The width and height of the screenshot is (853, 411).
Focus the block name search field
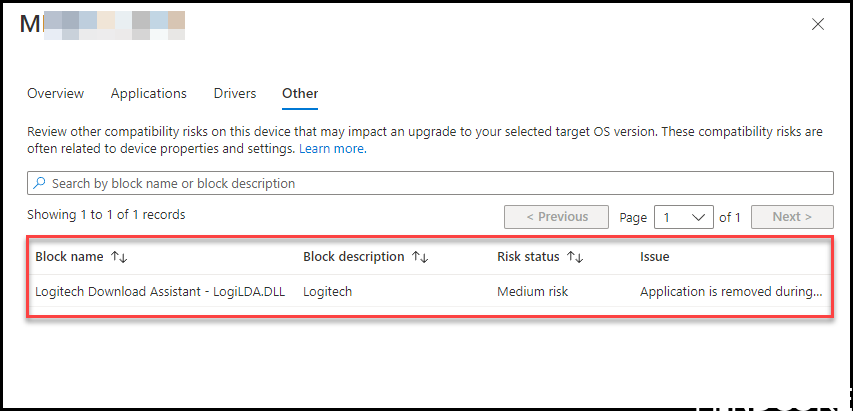430,183
